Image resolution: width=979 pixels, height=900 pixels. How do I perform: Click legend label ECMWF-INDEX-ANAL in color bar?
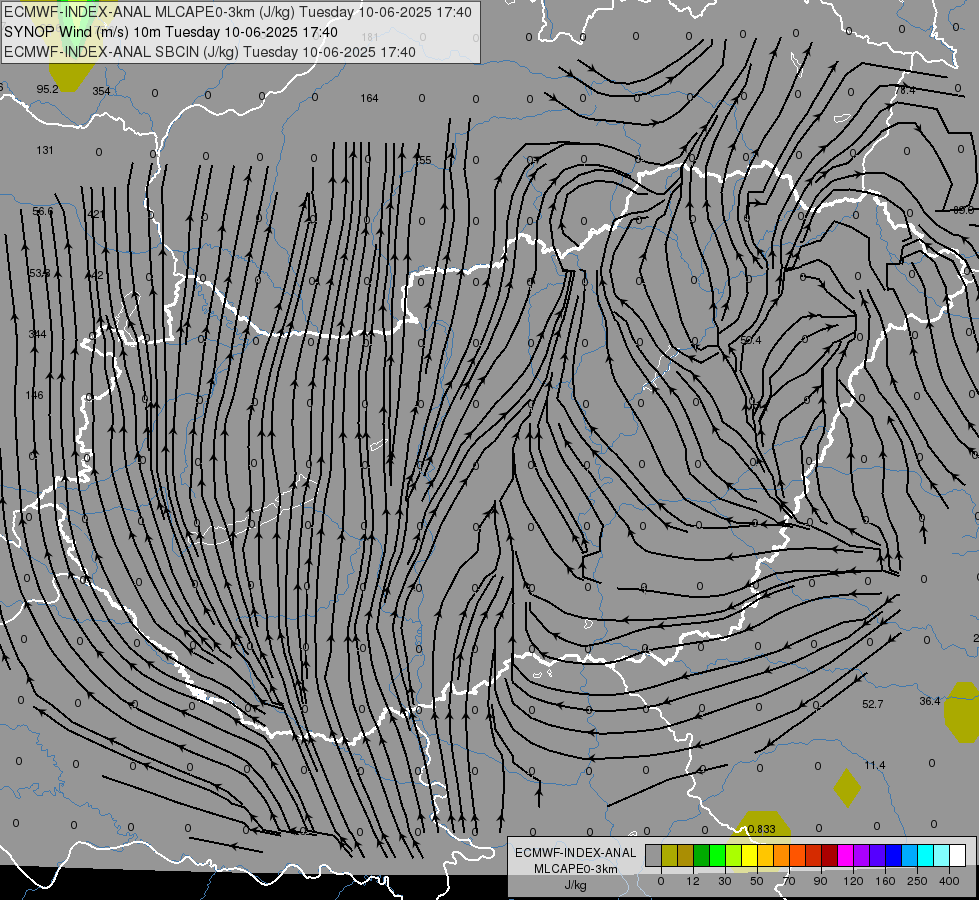coord(575,853)
